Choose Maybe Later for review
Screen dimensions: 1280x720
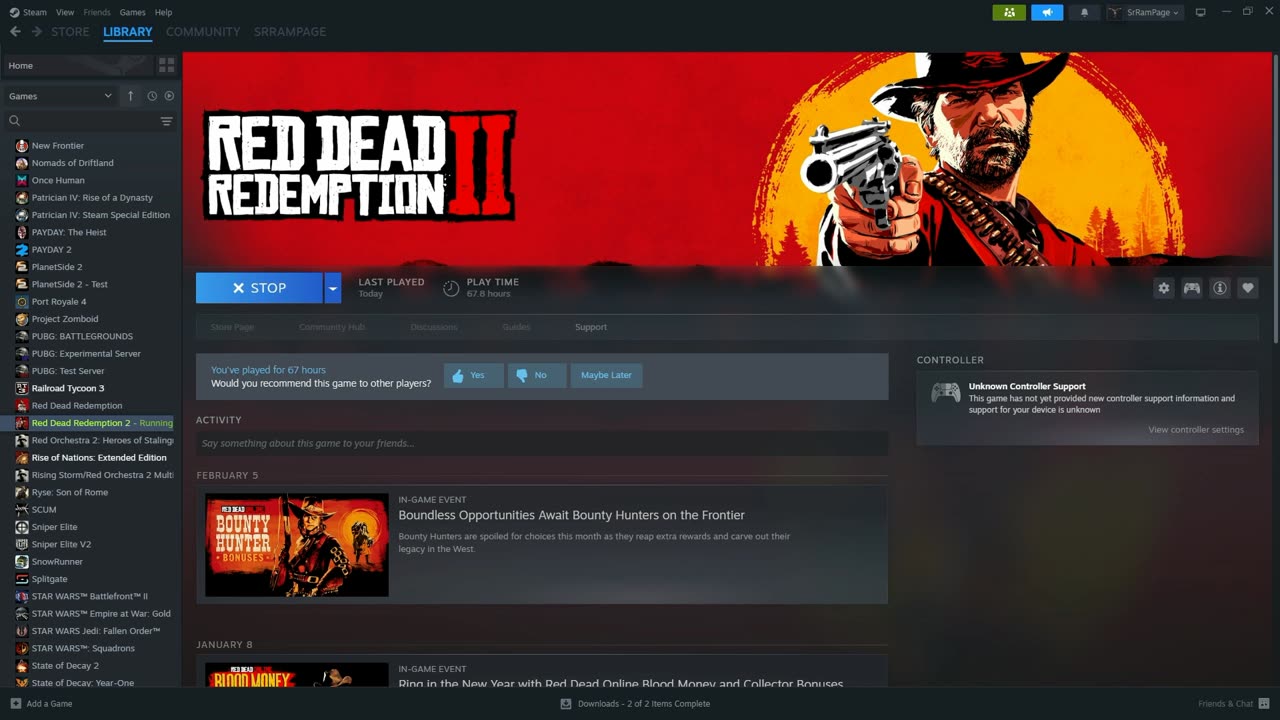tap(606, 375)
